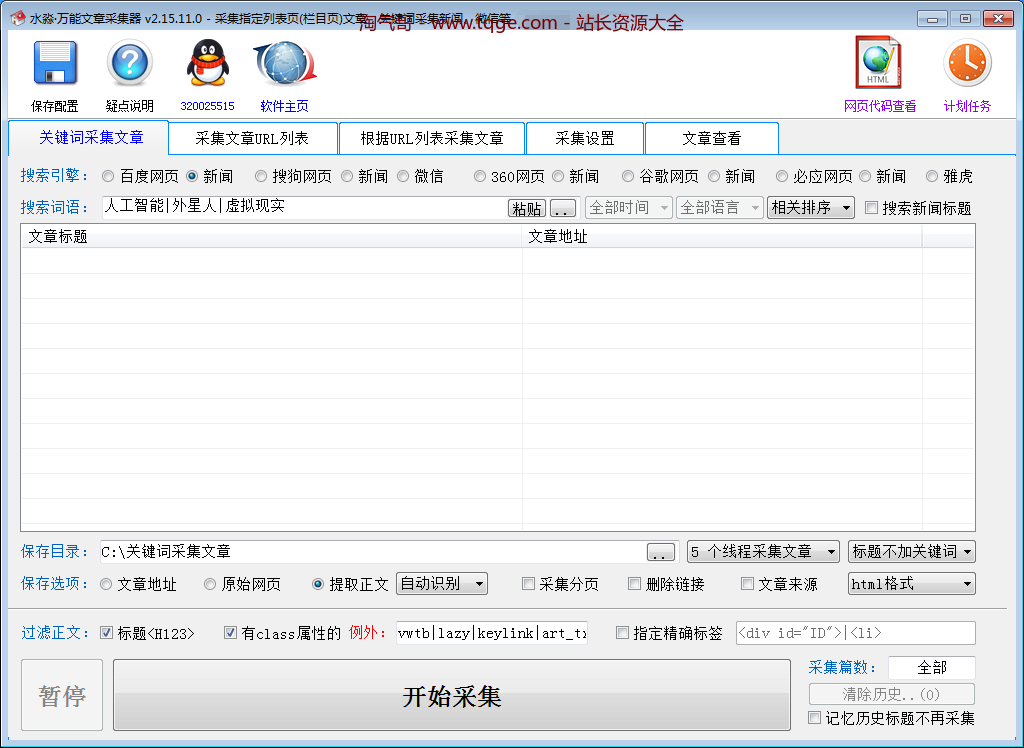Check 记忆历史标题不再采集 option
This screenshot has height=748, width=1024.
(x=815, y=718)
